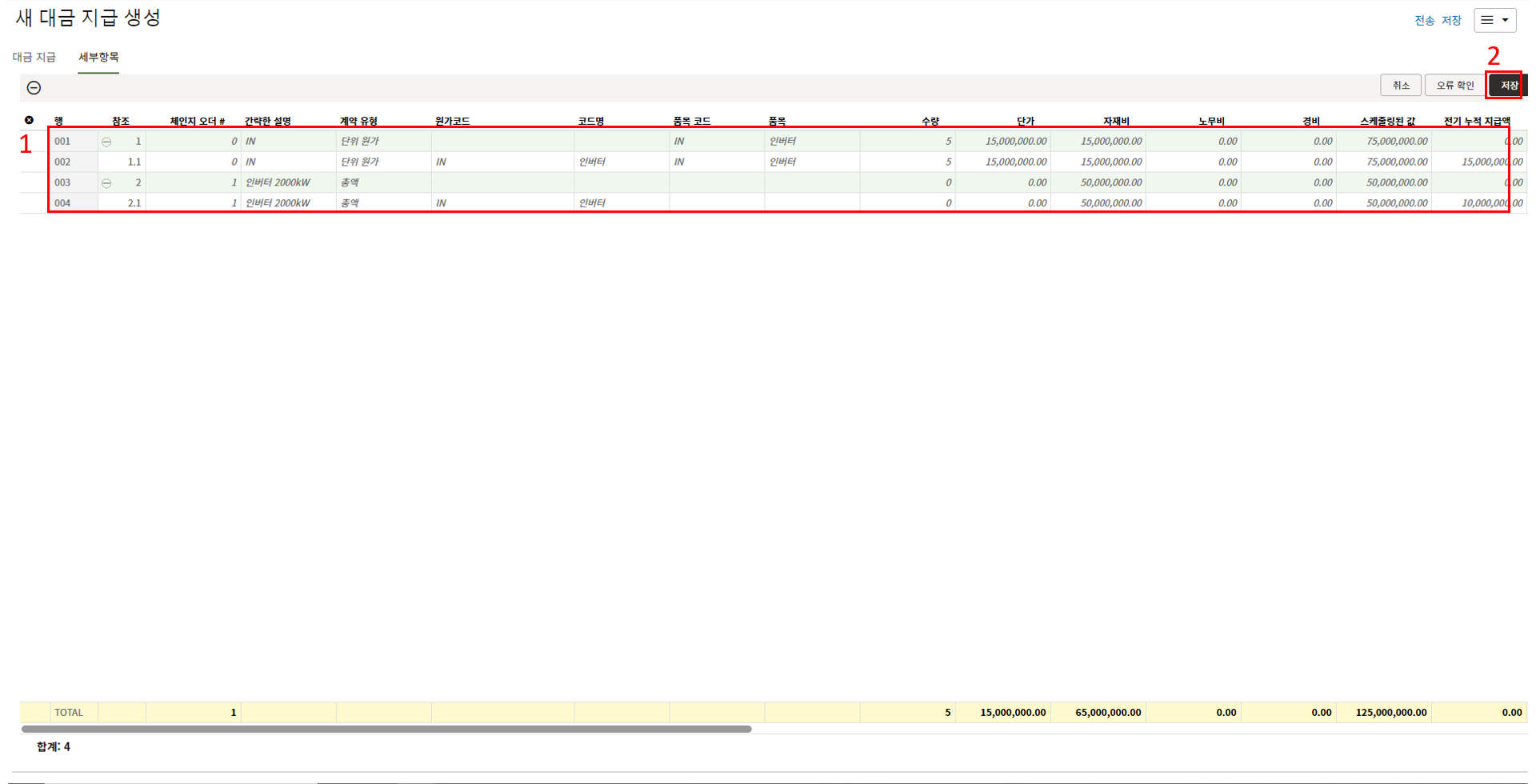Click the X icon in table header
1536x784 pixels.
29,120
